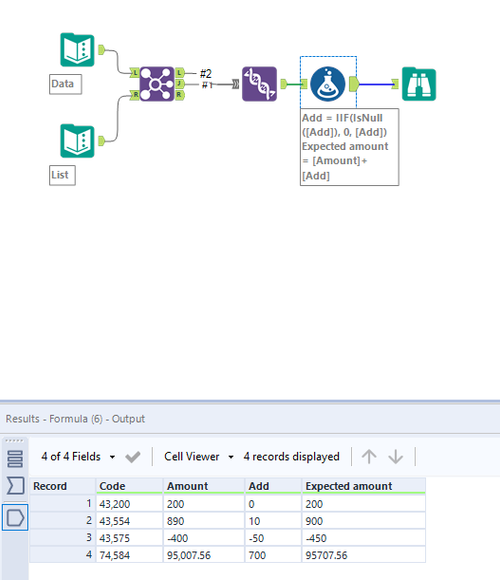Click the Join tool L input anchor
The height and width of the screenshot is (580, 500).
tap(135, 73)
